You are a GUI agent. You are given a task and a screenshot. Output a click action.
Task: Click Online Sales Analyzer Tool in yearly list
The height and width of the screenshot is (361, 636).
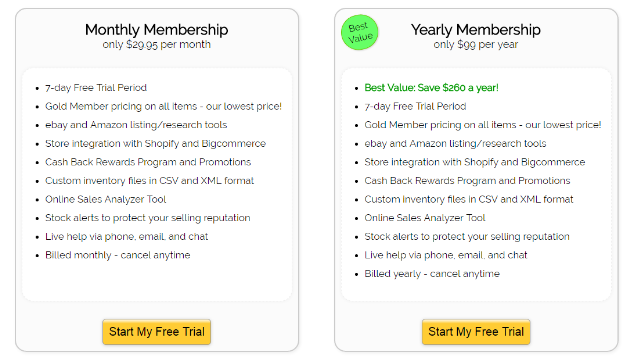click(425, 218)
